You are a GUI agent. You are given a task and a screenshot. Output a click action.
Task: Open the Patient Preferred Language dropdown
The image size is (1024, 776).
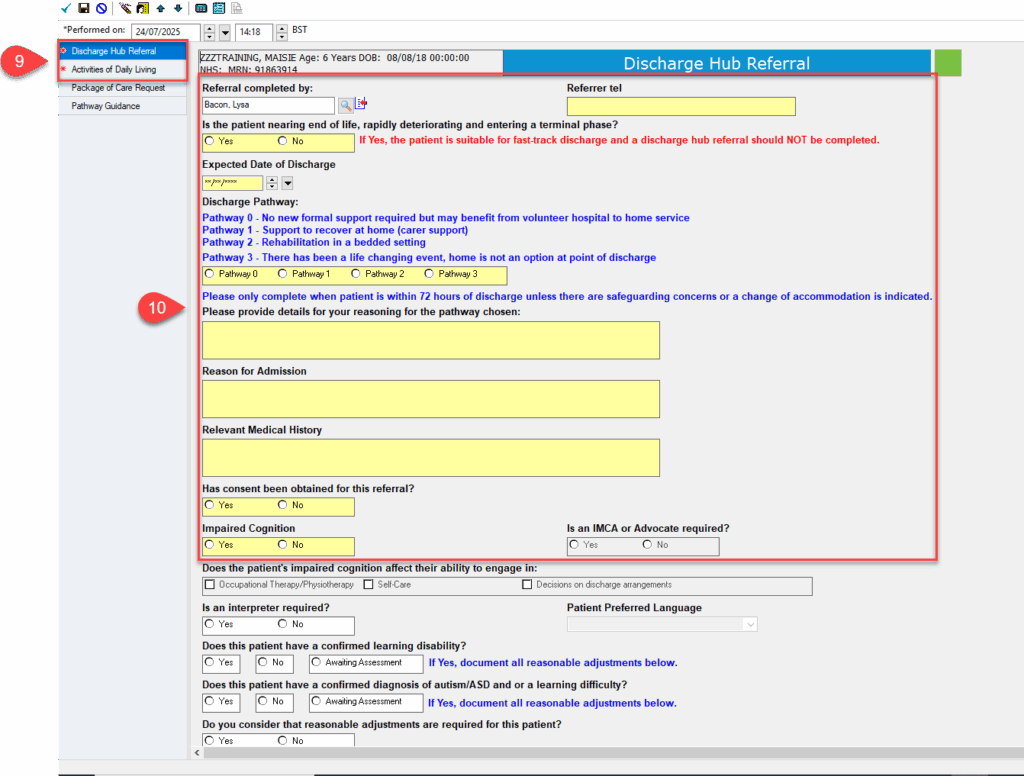(x=750, y=624)
